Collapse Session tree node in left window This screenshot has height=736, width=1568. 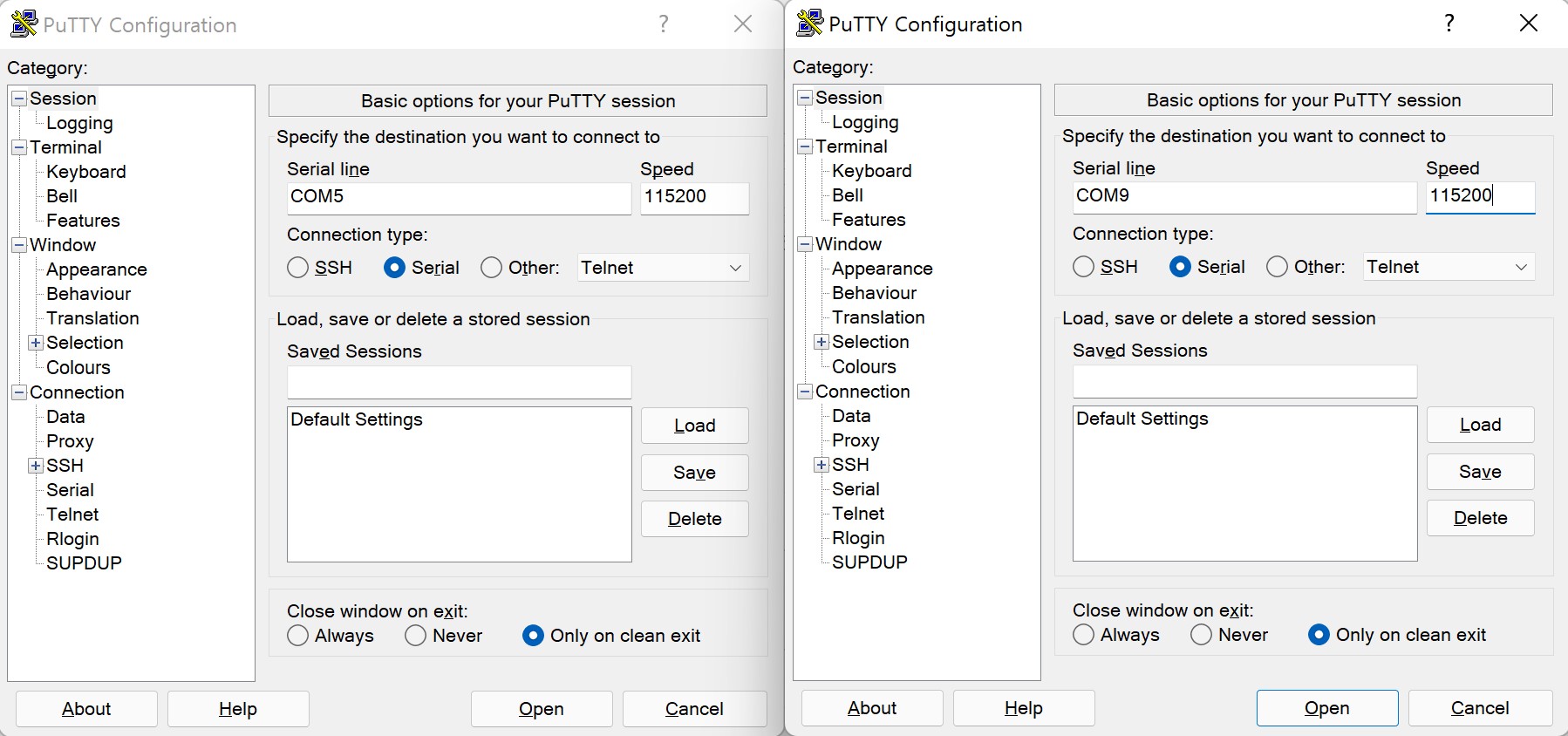point(19,99)
